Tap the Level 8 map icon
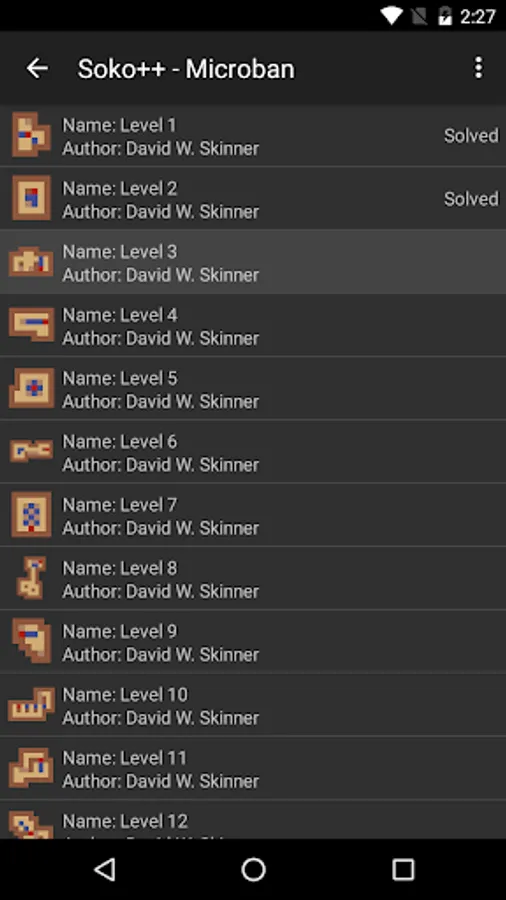The height and width of the screenshot is (900, 506). (32, 578)
